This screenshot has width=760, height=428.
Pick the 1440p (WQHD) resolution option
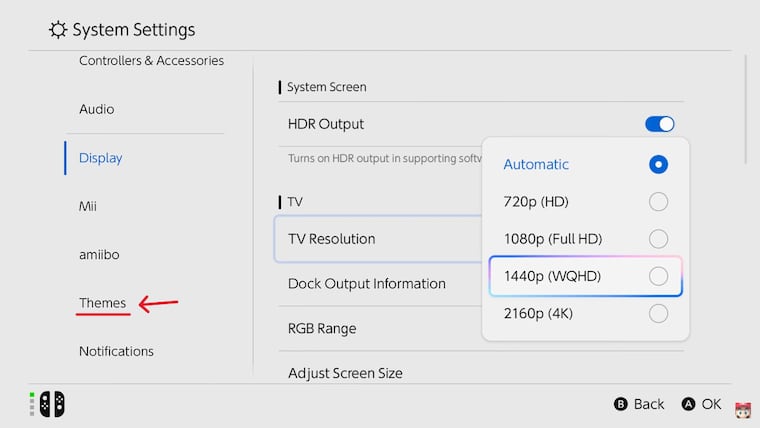click(658, 277)
